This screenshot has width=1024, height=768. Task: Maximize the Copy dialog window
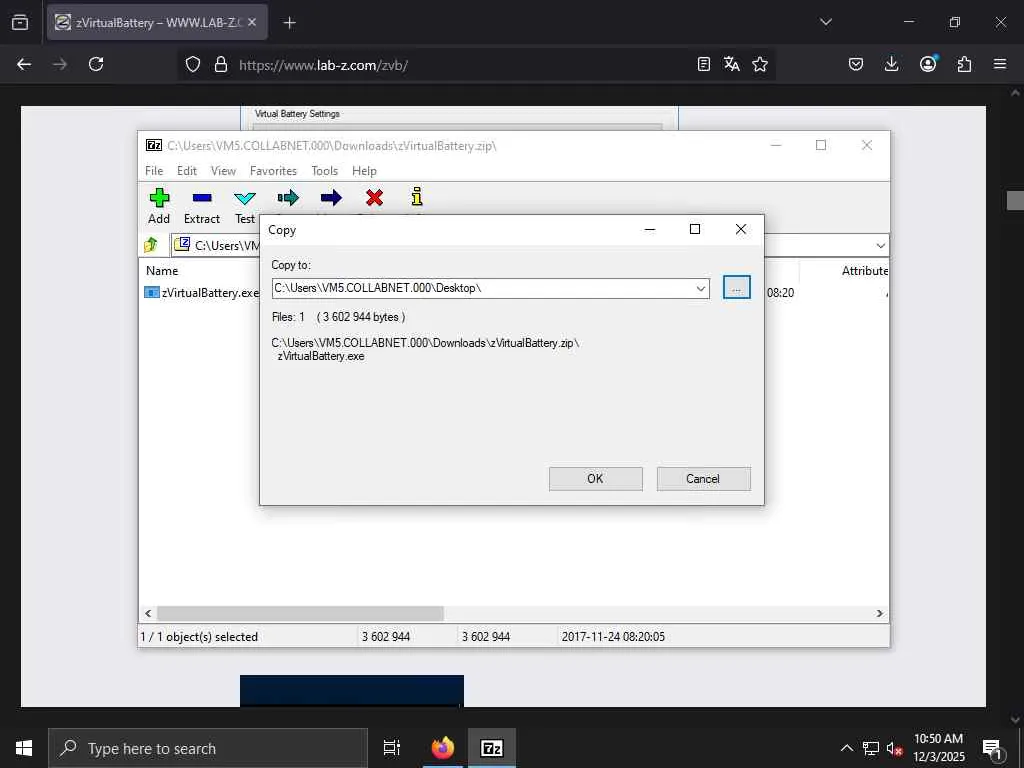695,229
